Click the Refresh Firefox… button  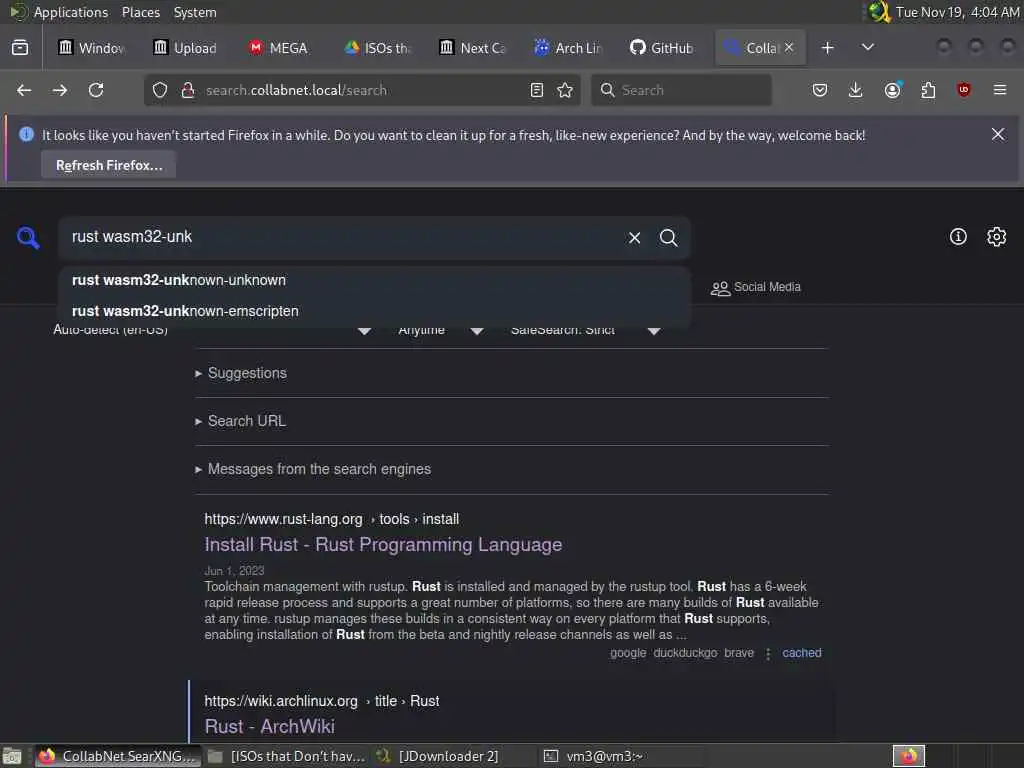[x=109, y=165]
